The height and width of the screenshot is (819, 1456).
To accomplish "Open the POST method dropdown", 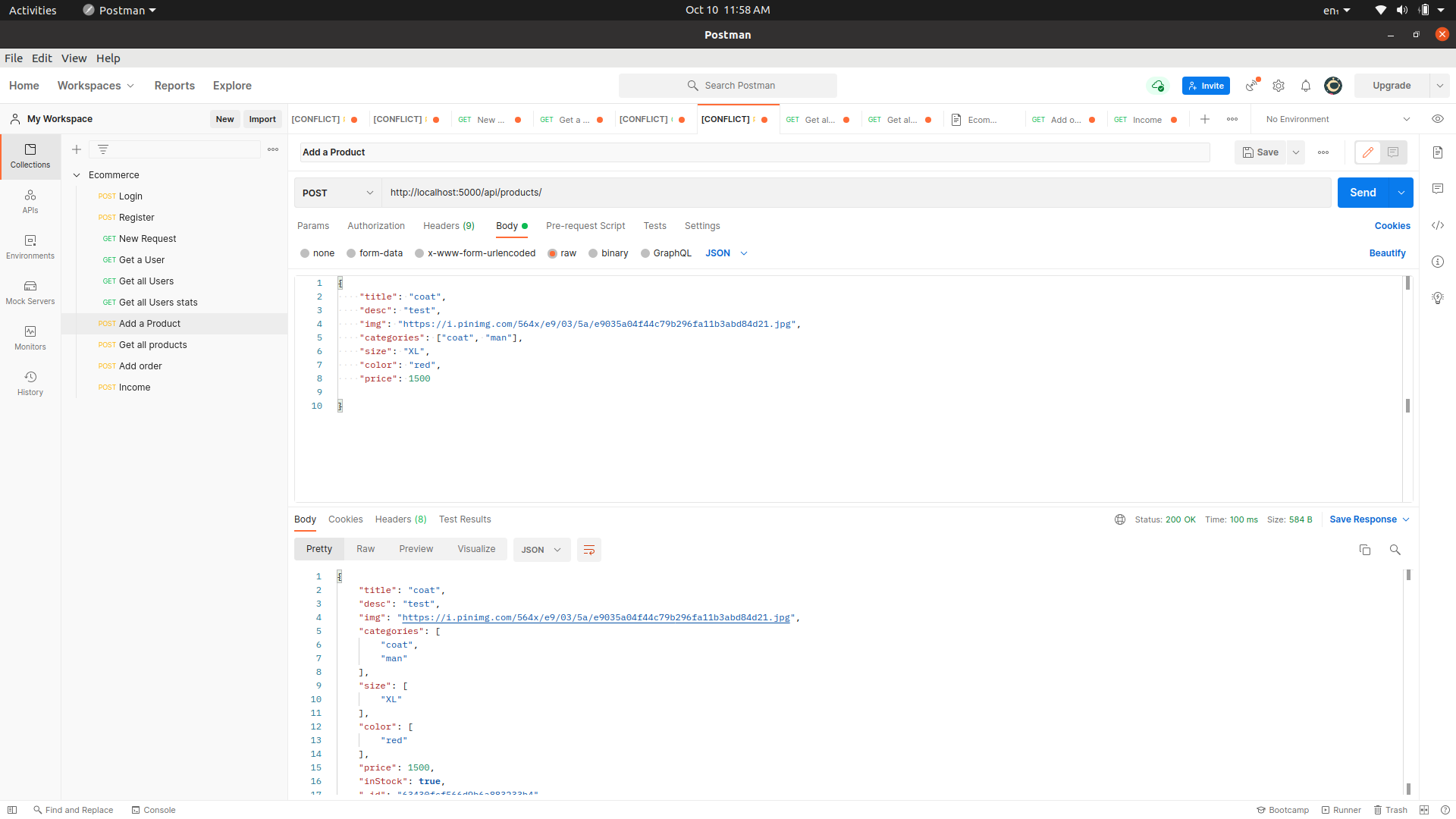I will point(337,193).
